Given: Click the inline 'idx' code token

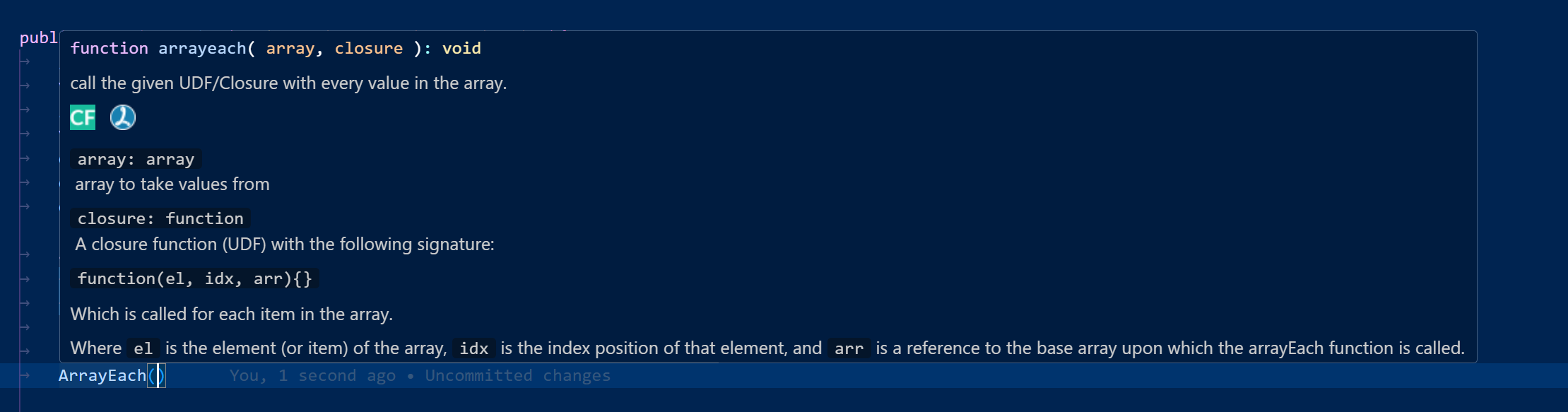Looking at the screenshot, I should point(474,349).
